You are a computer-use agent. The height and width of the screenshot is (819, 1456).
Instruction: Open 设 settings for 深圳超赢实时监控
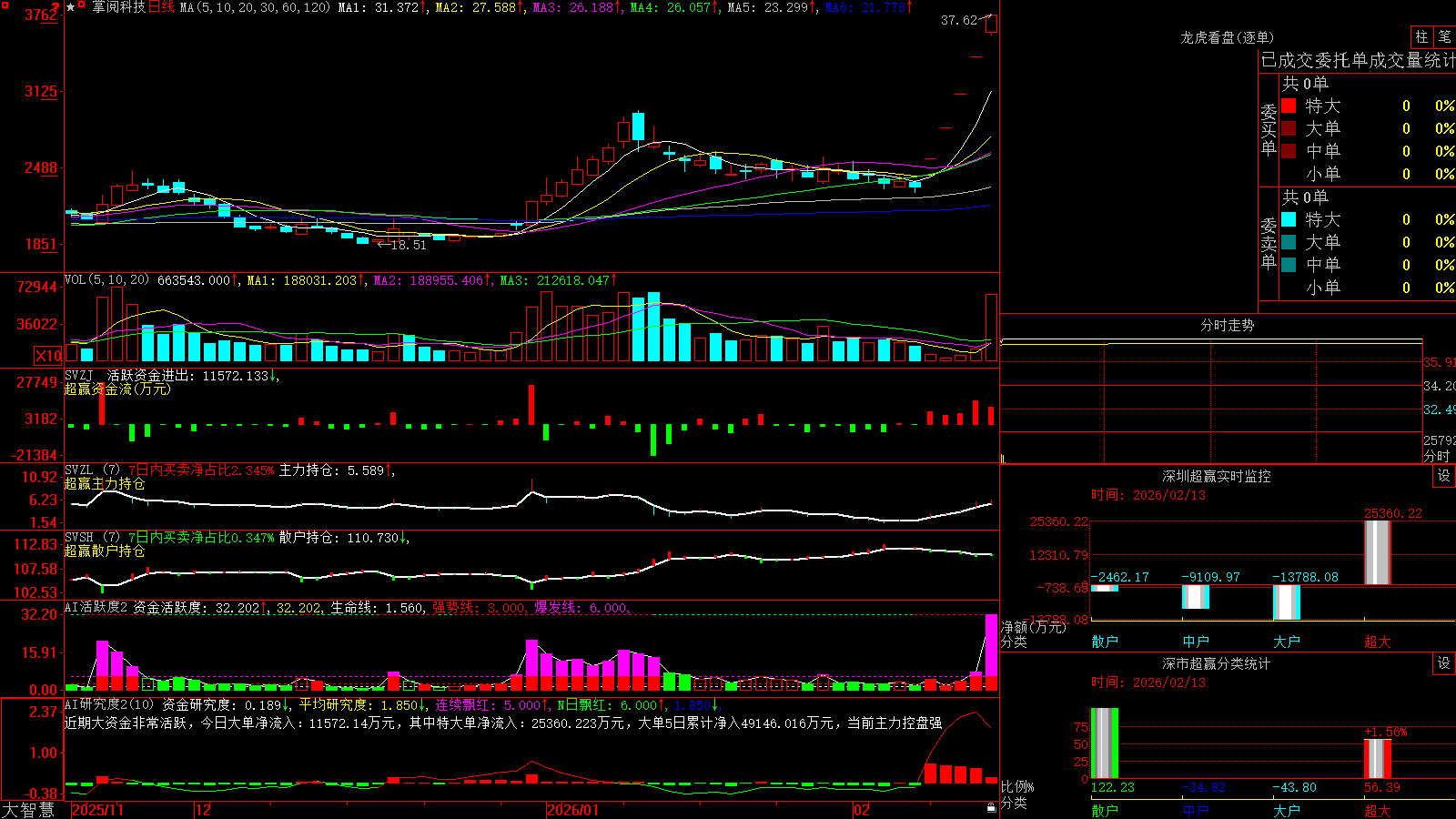(x=1444, y=476)
